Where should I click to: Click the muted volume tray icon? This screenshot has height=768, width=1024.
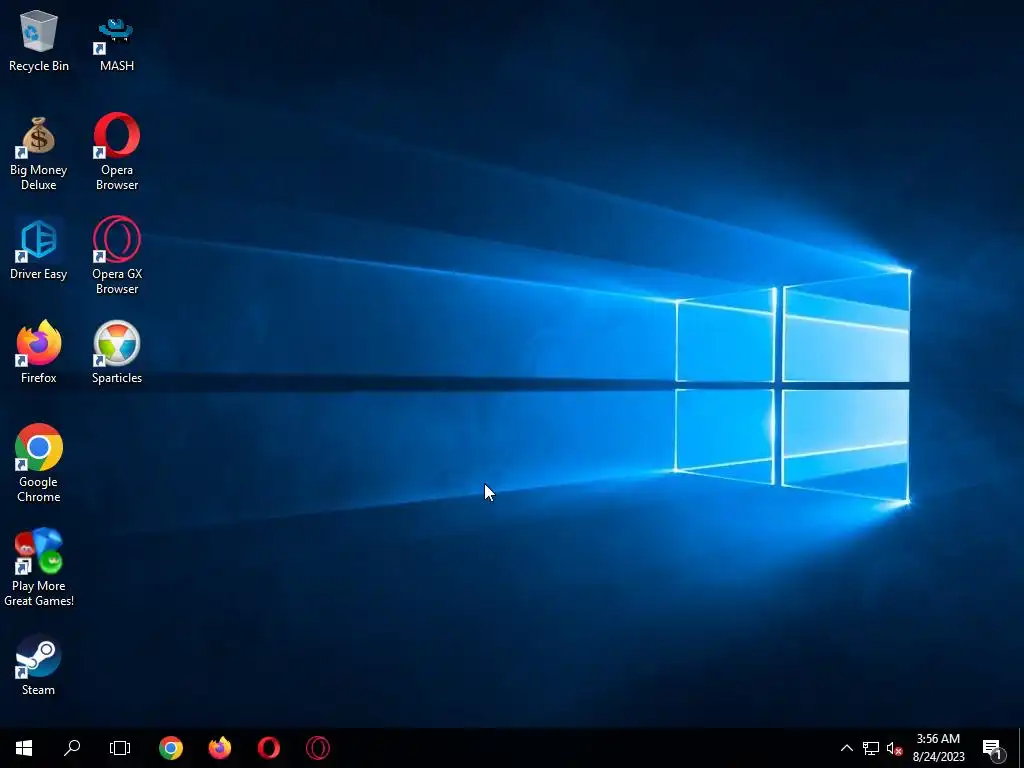point(894,748)
